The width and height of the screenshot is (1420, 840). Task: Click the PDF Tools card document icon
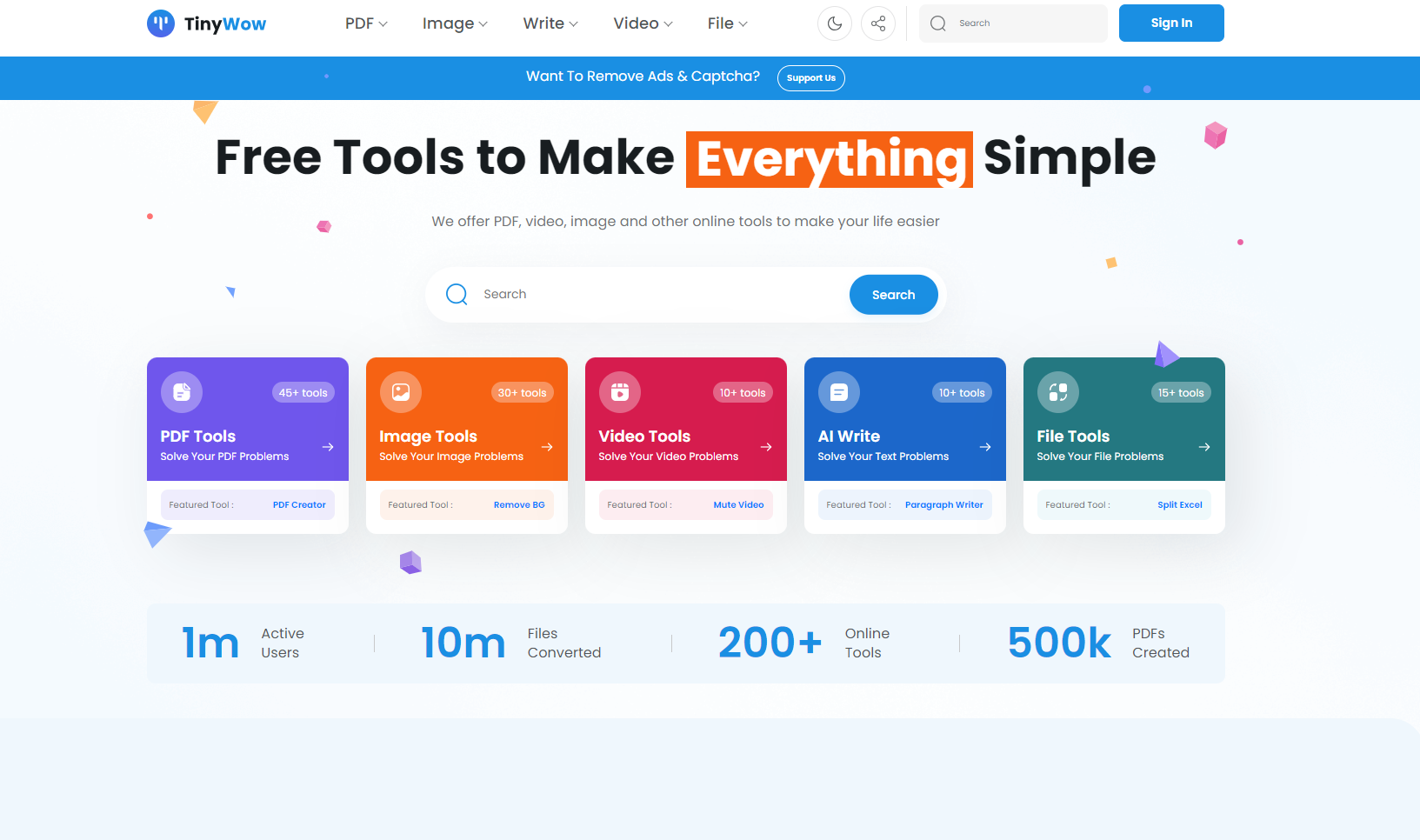pyautogui.click(x=182, y=392)
